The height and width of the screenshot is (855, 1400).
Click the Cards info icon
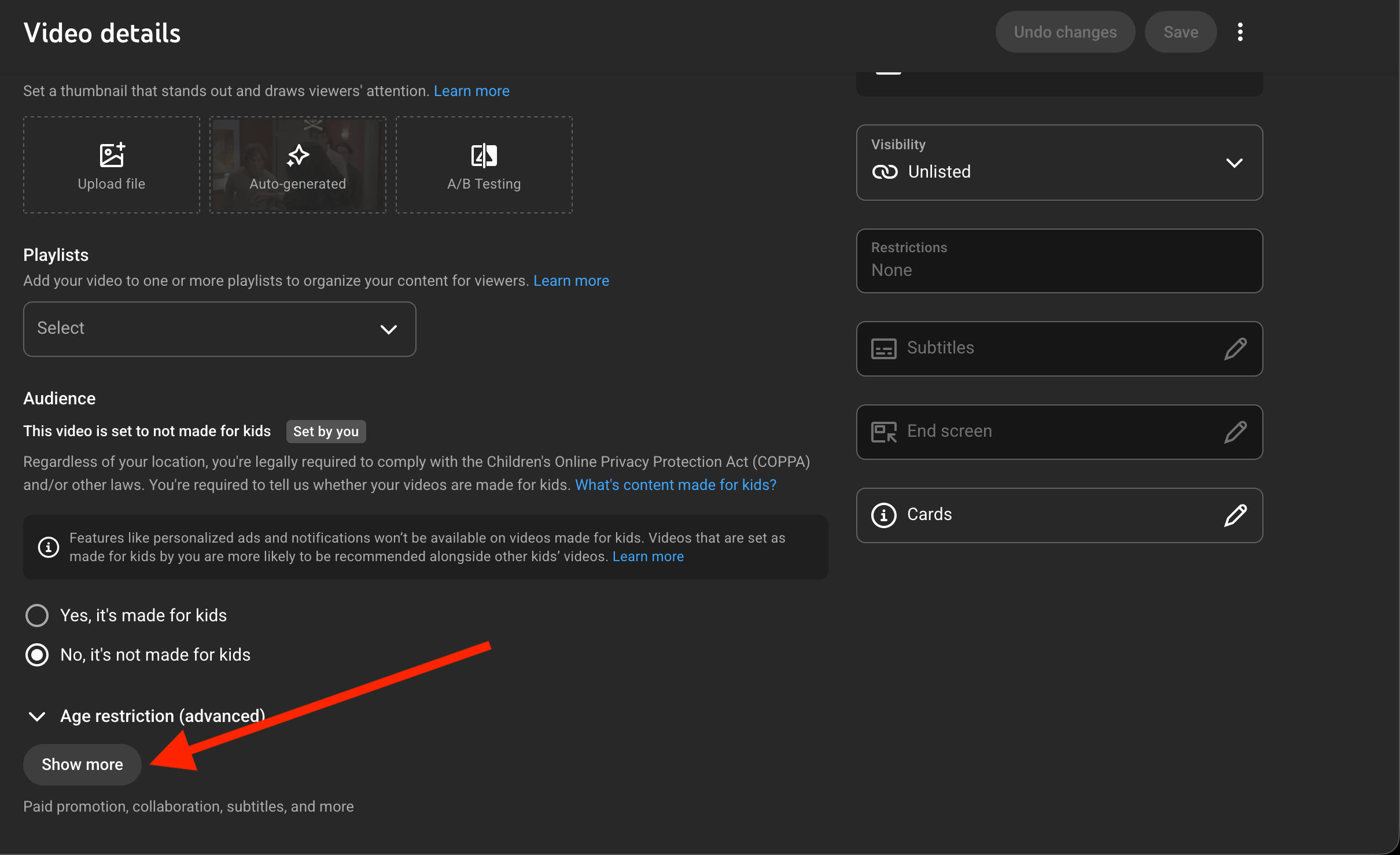(883, 515)
